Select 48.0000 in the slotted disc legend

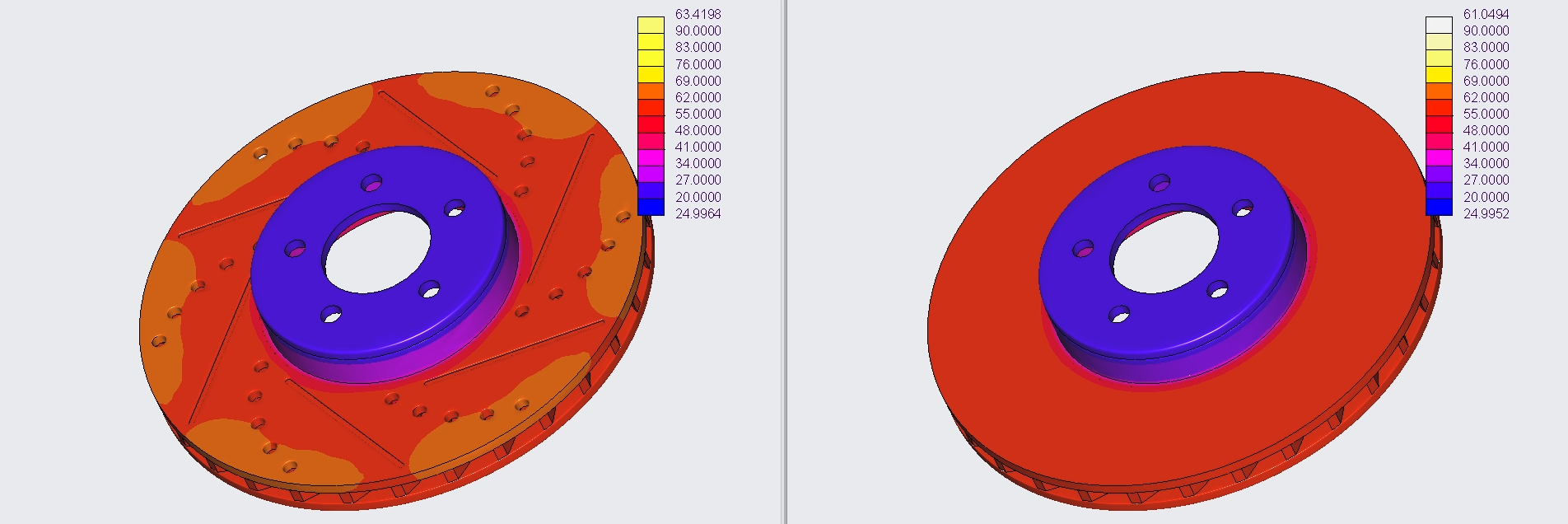coord(698,130)
